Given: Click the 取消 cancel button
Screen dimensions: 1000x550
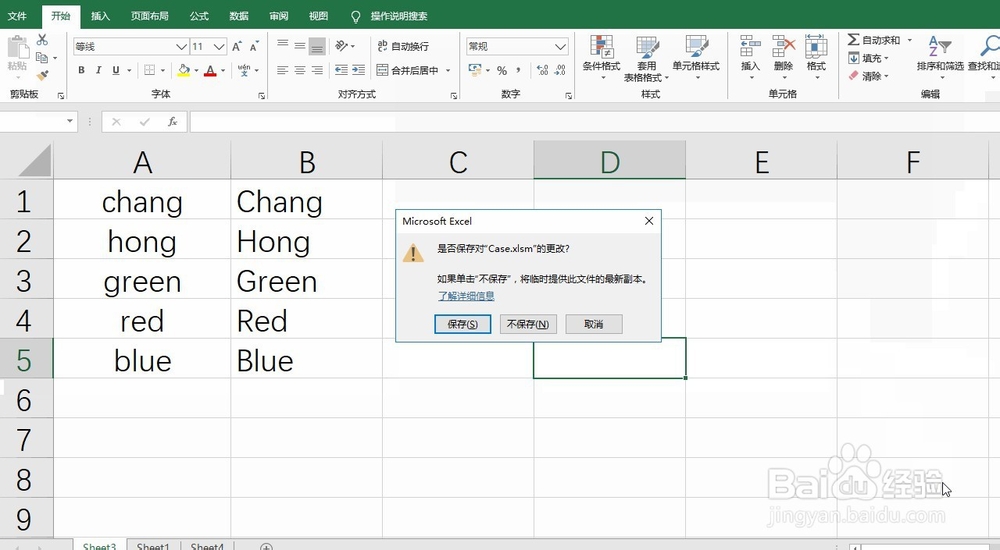Looking at the screenshot, I should coord(594,324).
